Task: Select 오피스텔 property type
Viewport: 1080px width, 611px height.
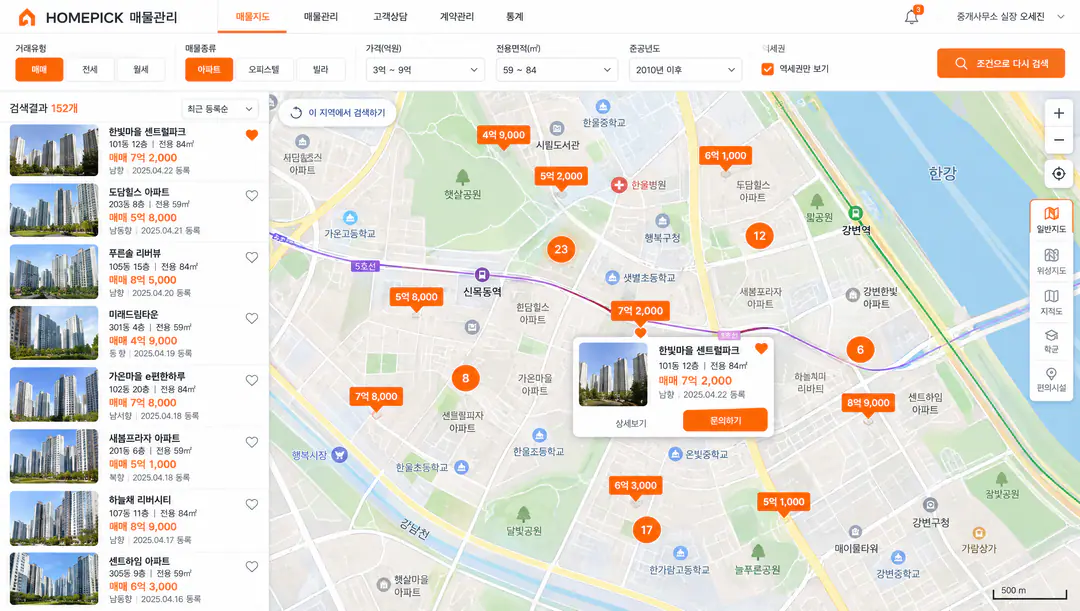Action: (x=264, y=70)
